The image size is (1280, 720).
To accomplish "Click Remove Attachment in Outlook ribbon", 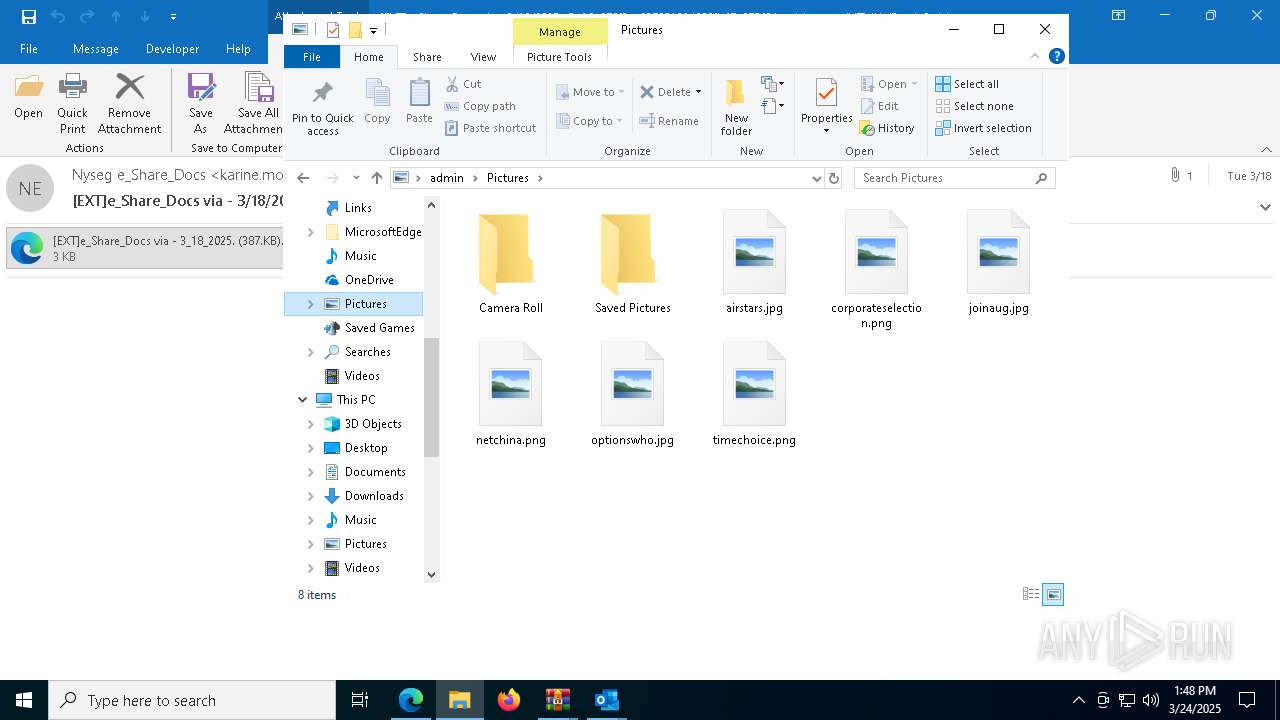I will (x=129, y=104).
